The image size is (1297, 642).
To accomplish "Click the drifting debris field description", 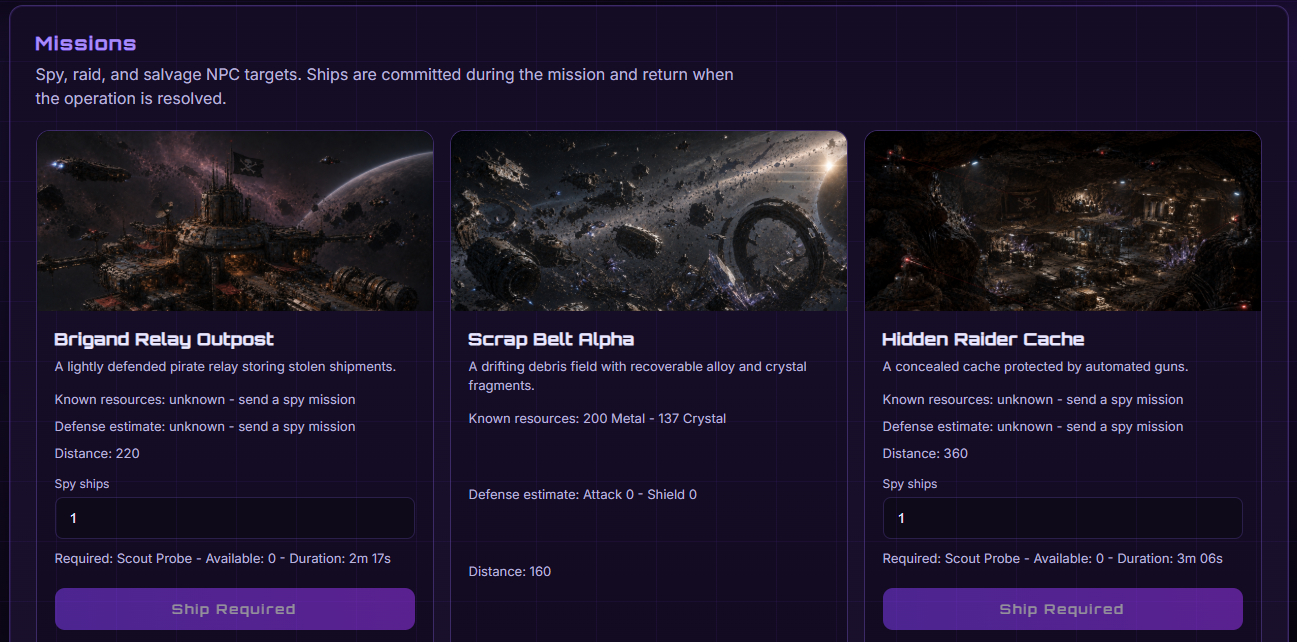I will pyautogui.click(x=637, y=376).
